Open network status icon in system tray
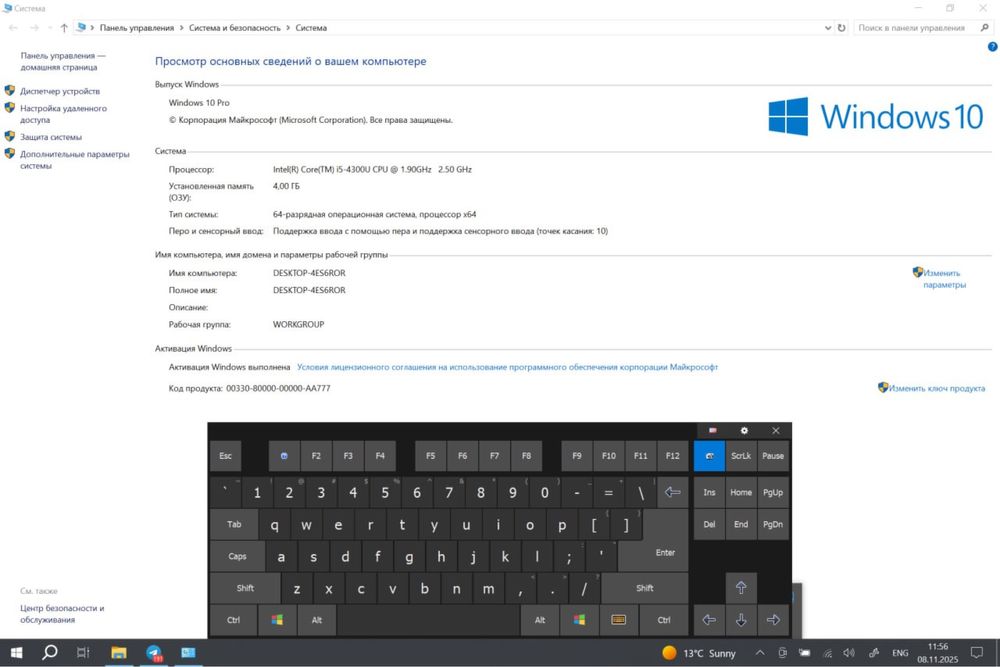The width and height of the screenshot is (1000, 667). 827,653
